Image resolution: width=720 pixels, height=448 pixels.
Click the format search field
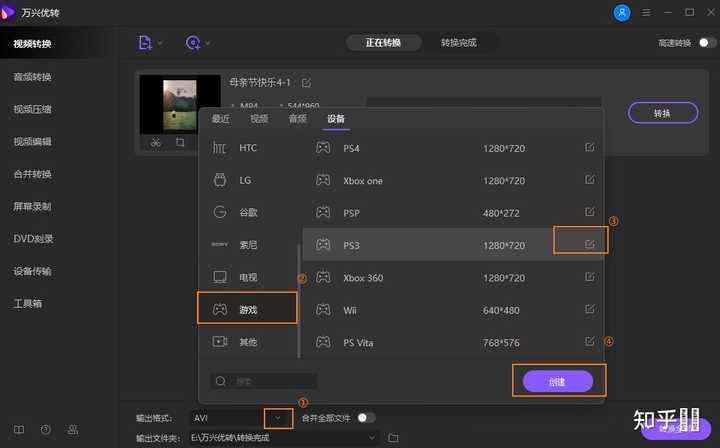(x=264, y=381)
